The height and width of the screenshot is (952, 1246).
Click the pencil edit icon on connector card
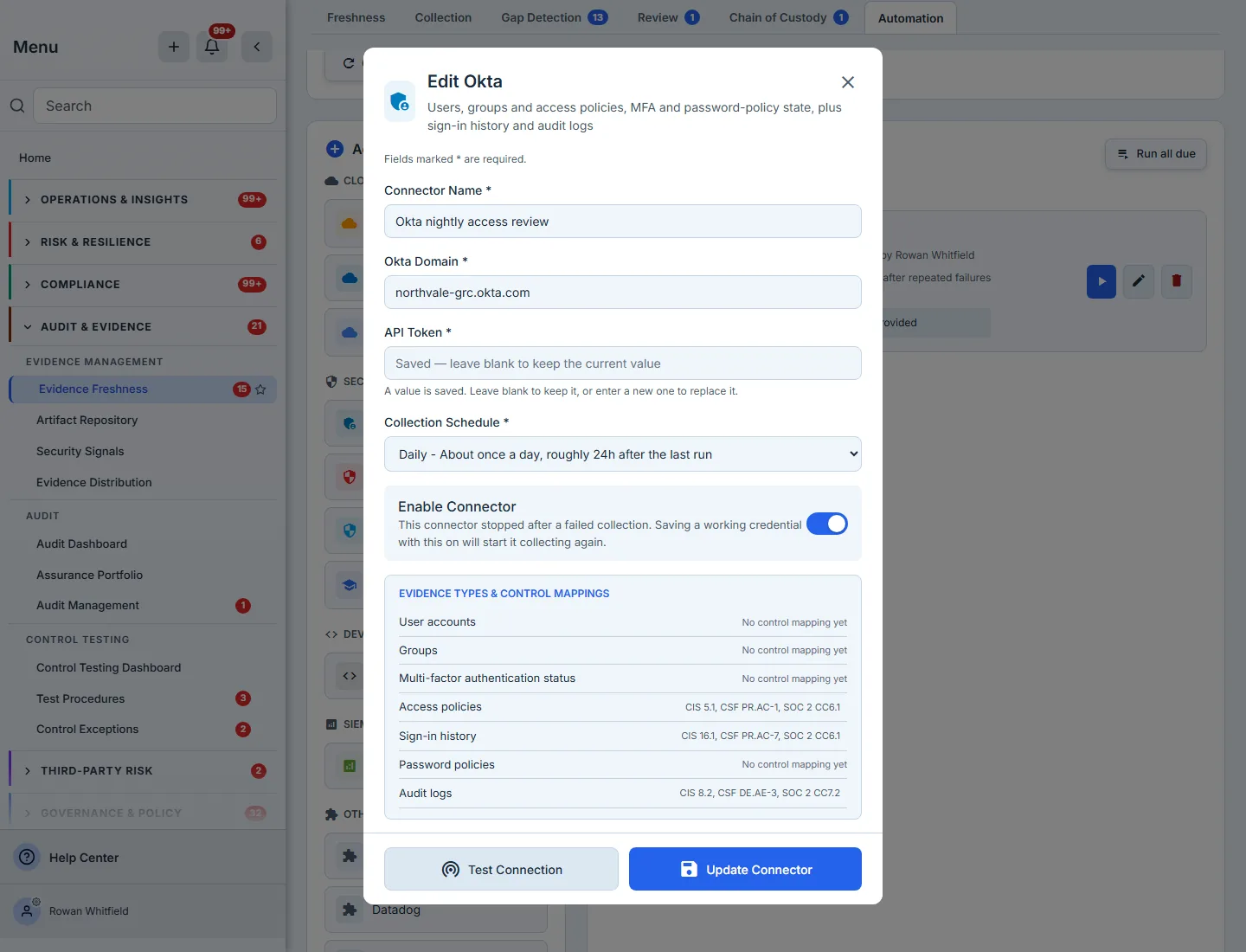pyautogui.click(x=1139, y=281)
